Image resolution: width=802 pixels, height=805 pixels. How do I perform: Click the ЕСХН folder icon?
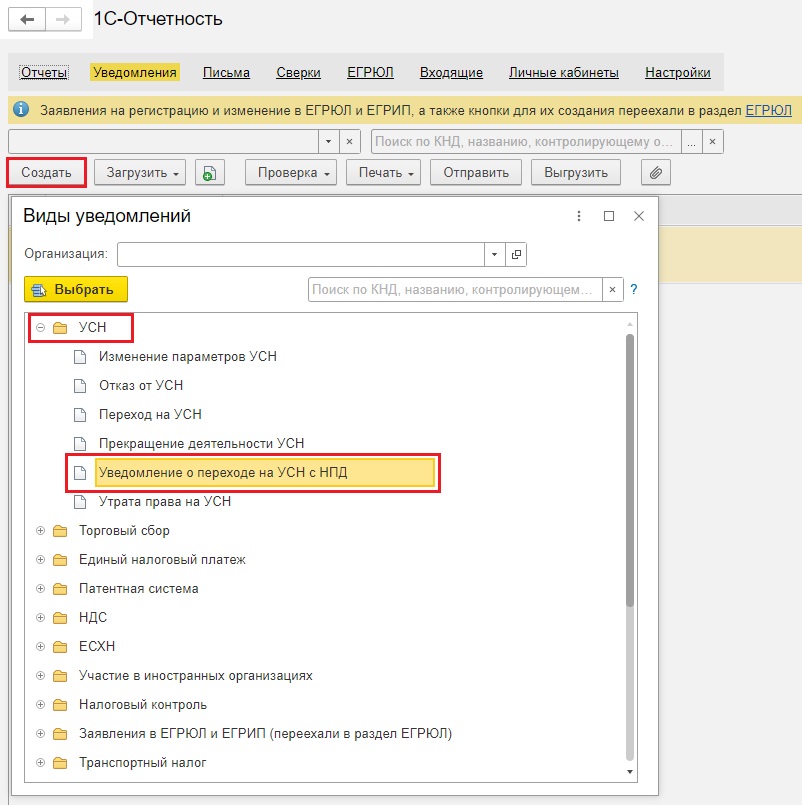[60, 646]
